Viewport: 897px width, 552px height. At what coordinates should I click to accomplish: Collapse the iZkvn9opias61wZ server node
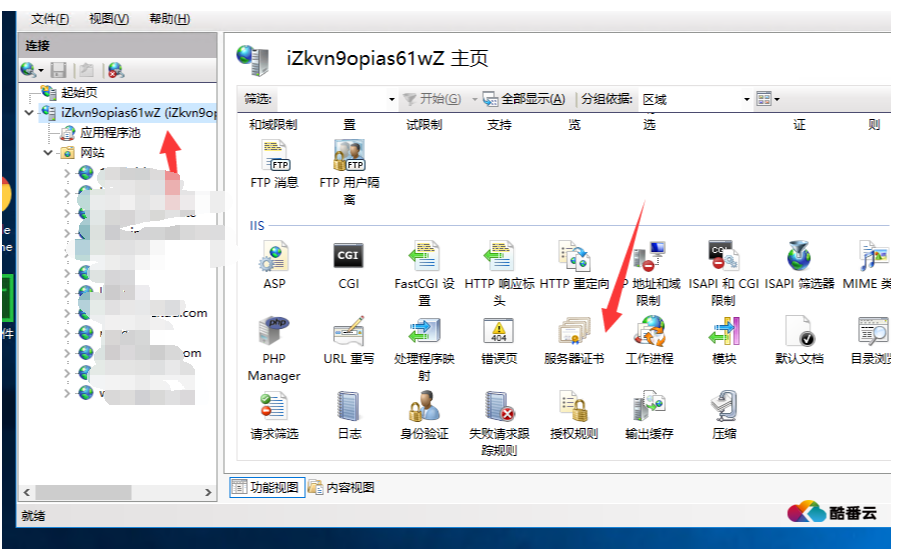click(x=28, y=113)
